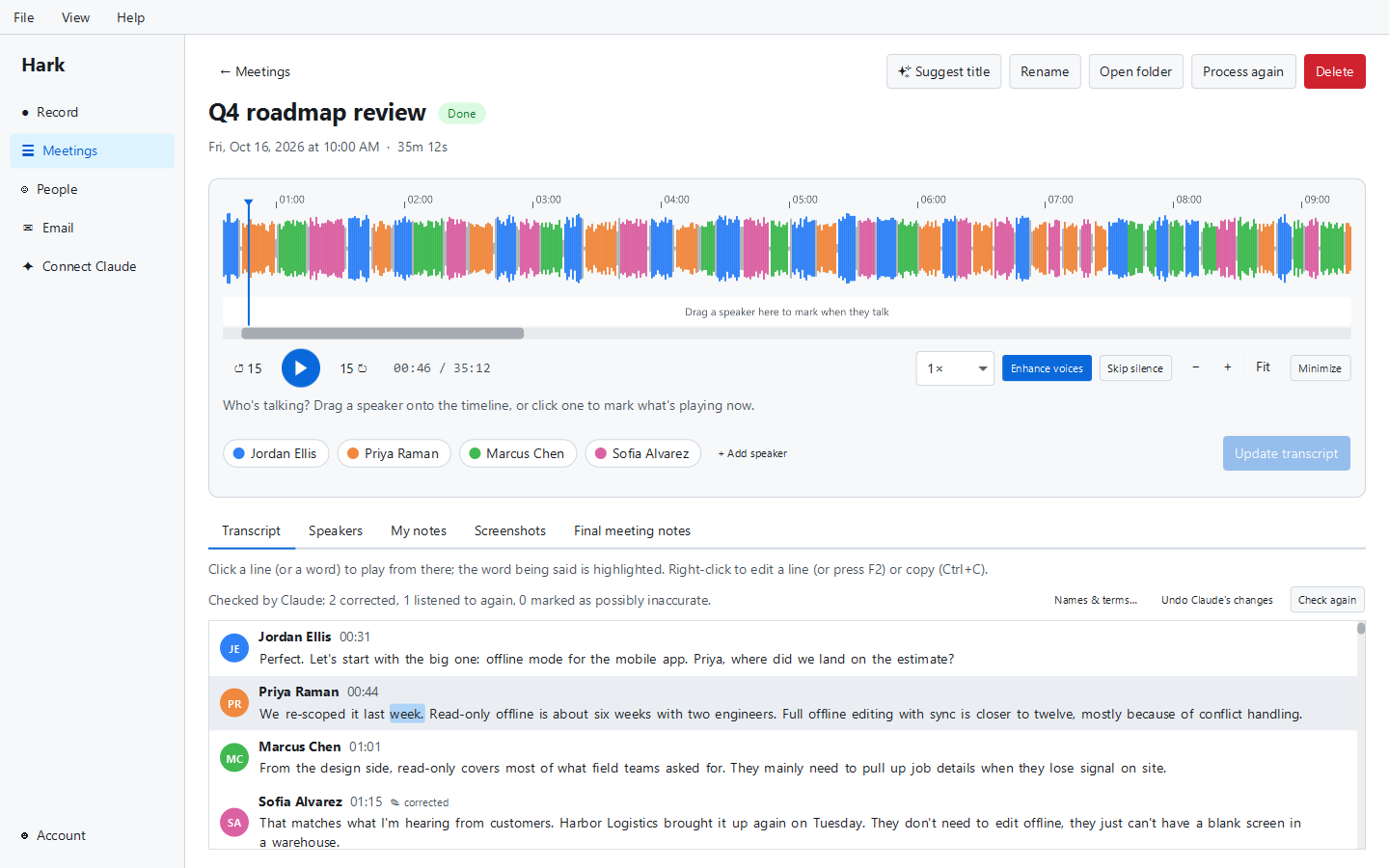The image size is (1389, 868).
Task: Click Undo Claude's changes
Action: [x=1216, y=600]
